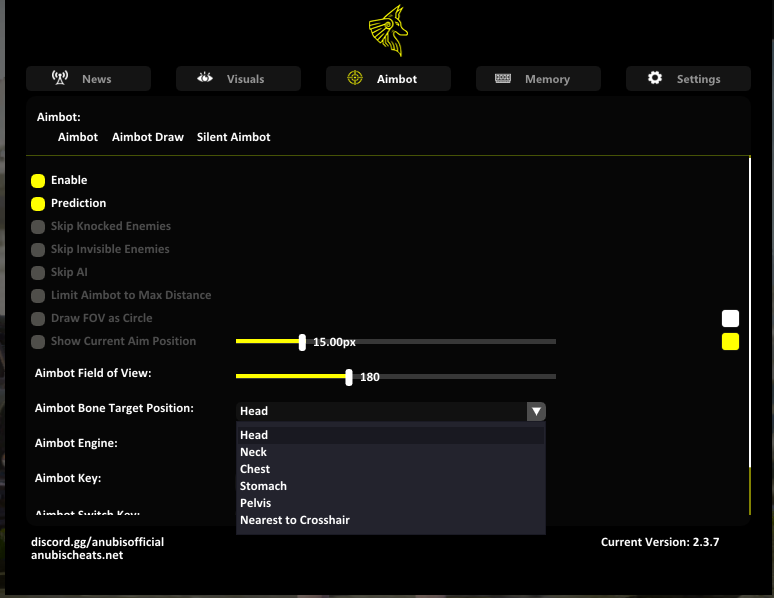Click the Aimbot Field of View slider handle
774x598 pixels.
(x=349, y=377)
